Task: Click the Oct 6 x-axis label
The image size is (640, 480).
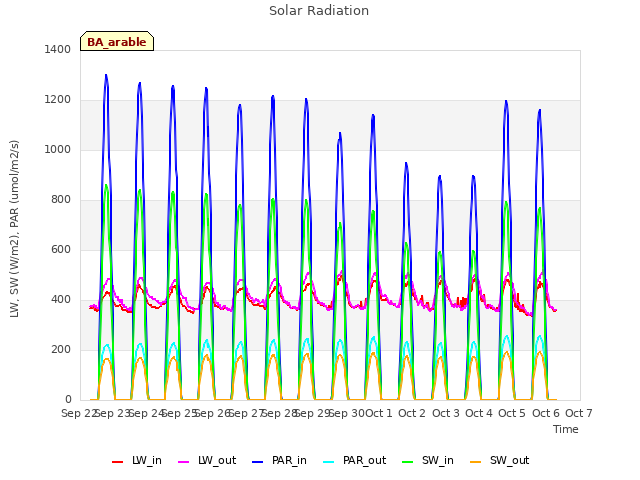Action: click(546, 413)
